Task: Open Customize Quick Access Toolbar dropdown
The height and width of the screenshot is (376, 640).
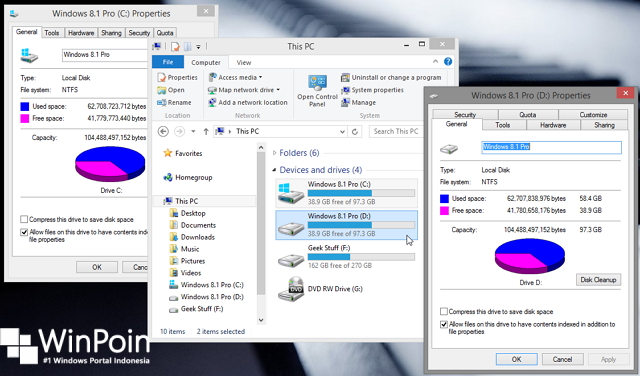Action: point(198,47)
